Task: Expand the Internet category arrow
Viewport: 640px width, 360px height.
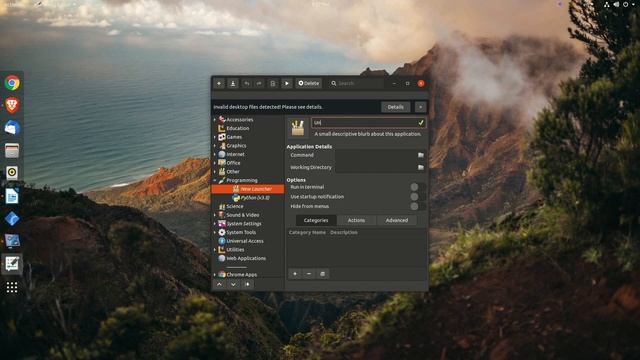Action: tap(215, 154)
